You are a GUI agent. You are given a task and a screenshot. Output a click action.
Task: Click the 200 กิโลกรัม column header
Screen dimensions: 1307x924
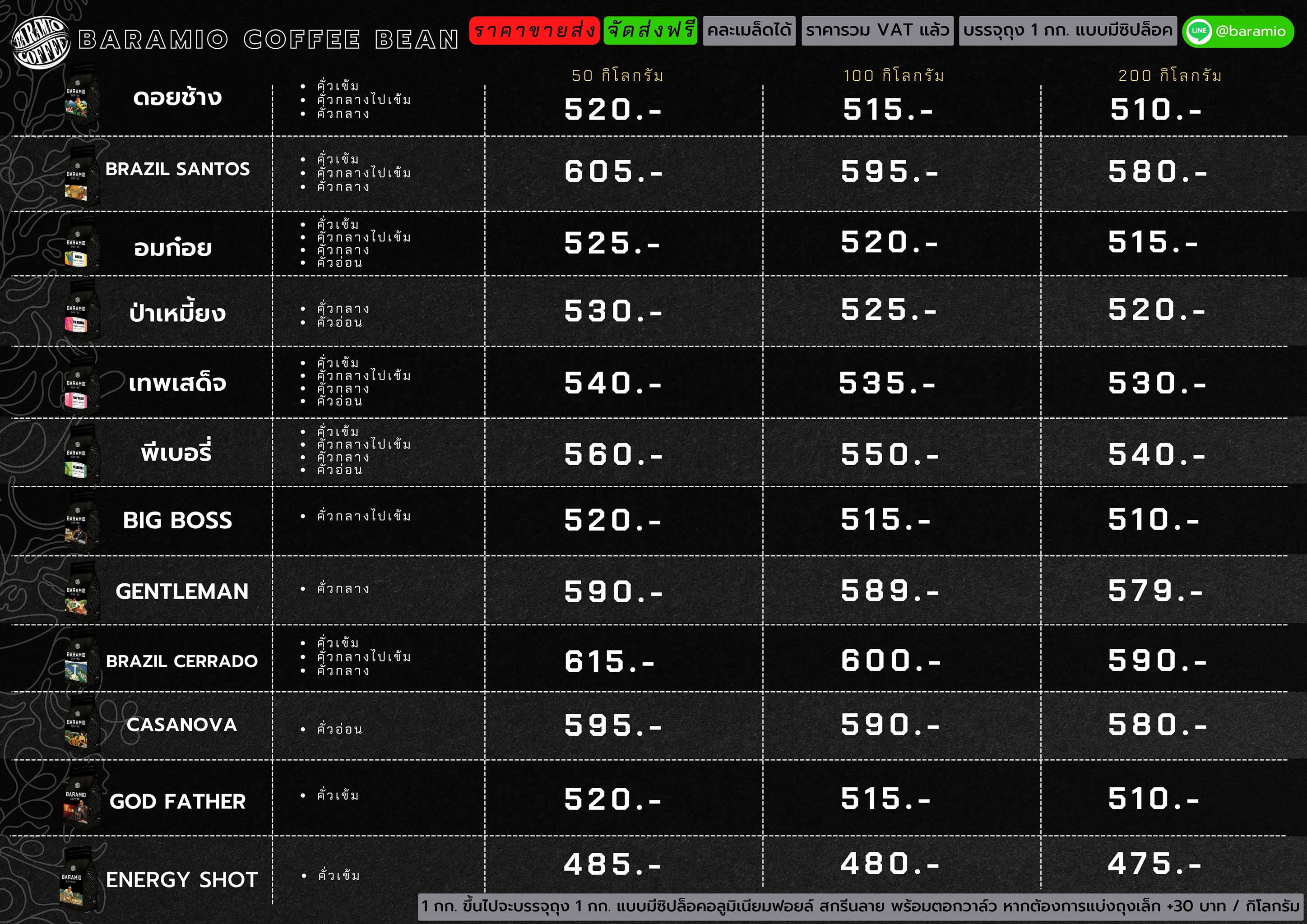tap(1170, 75)
